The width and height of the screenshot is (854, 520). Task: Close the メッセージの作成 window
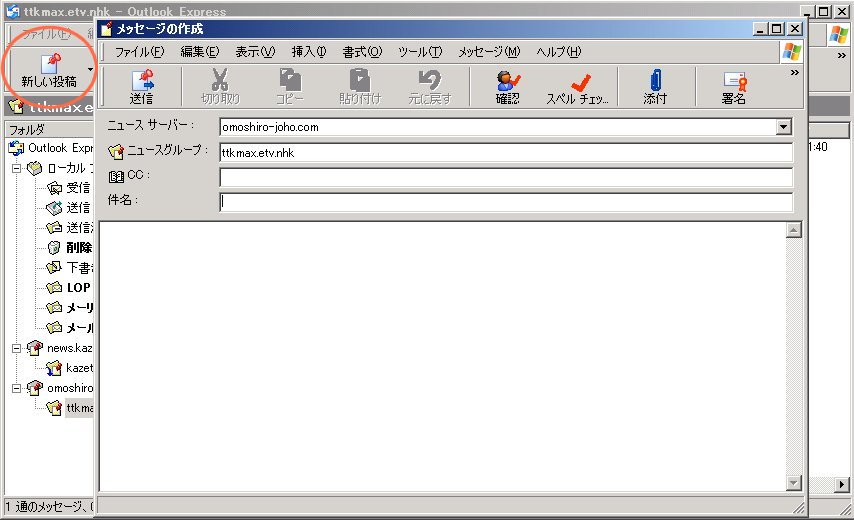795,28
